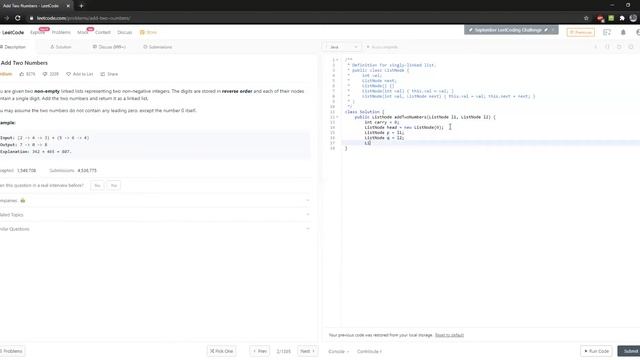
Task: Click the red extension icon in toolbar
Action: [600, 18]
